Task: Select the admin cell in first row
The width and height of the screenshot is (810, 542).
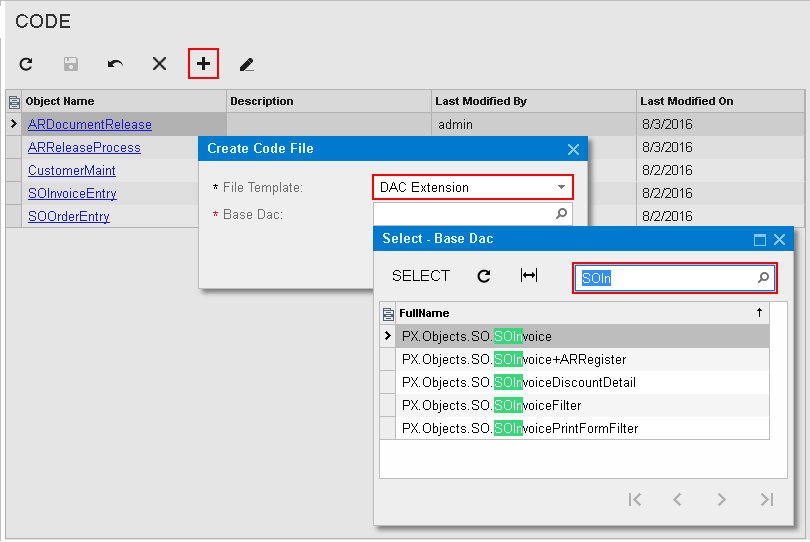Action: pos(534,125)
